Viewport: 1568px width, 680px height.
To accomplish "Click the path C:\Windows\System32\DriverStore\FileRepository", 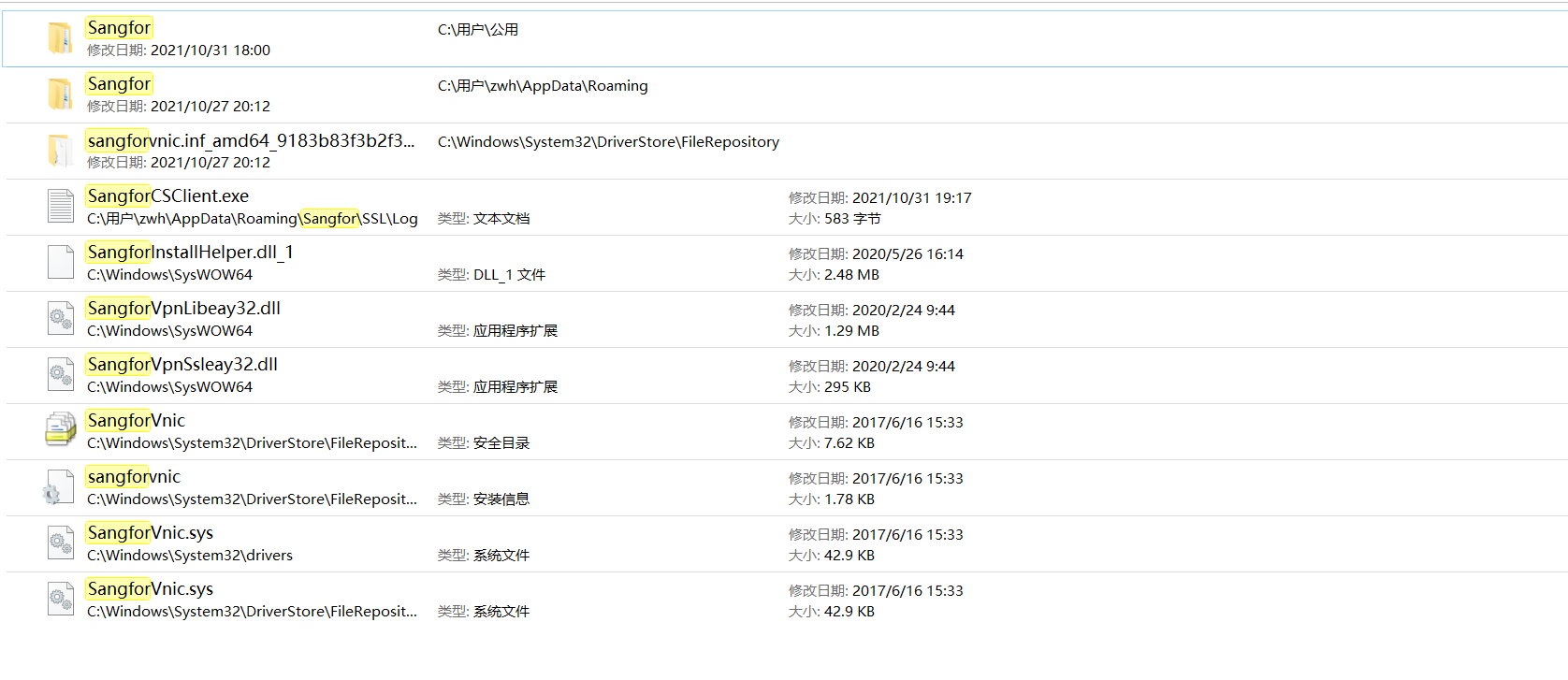I will pyautogui.click(x=609, y=142).
